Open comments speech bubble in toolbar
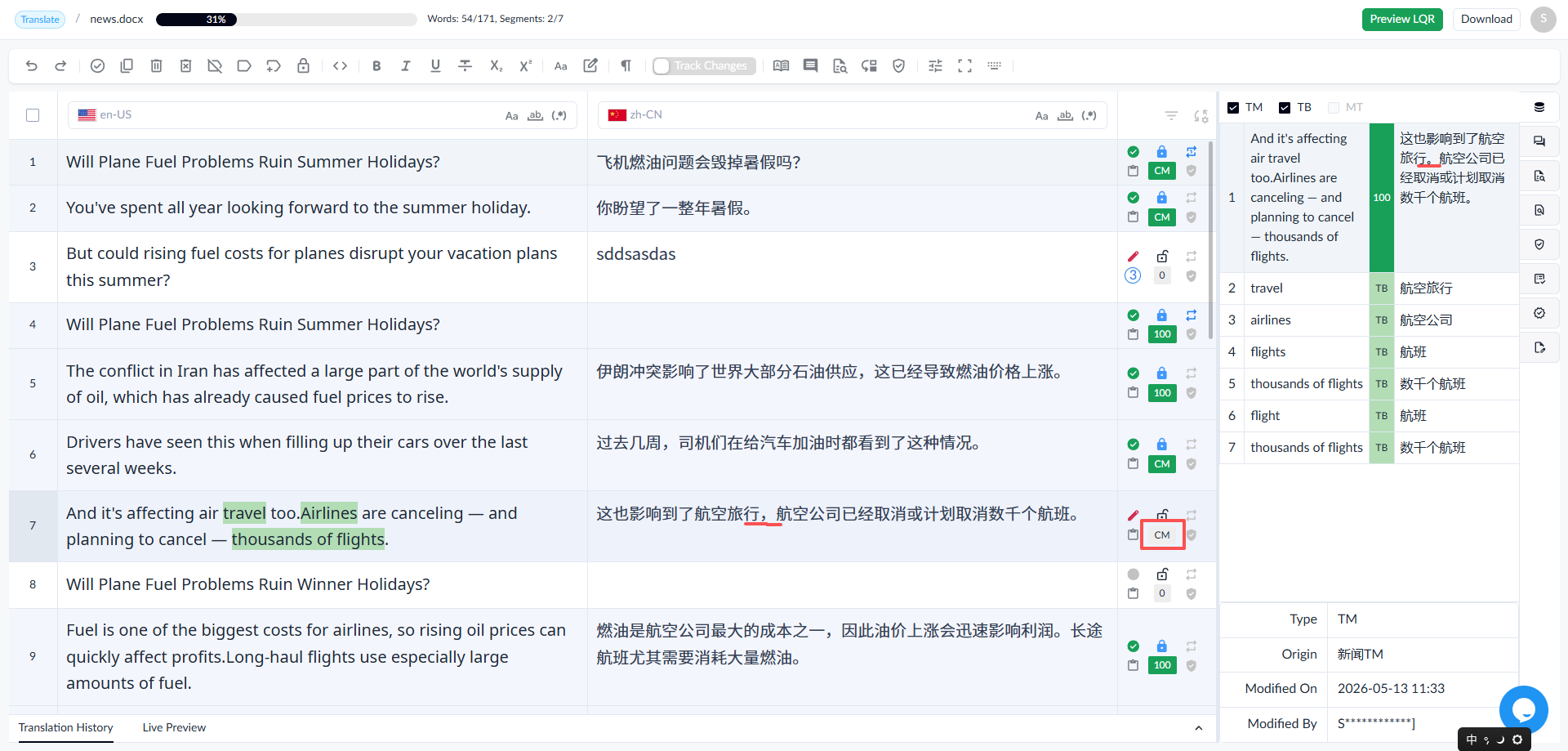The image size is (1568, 751). (x=810, y=66)
